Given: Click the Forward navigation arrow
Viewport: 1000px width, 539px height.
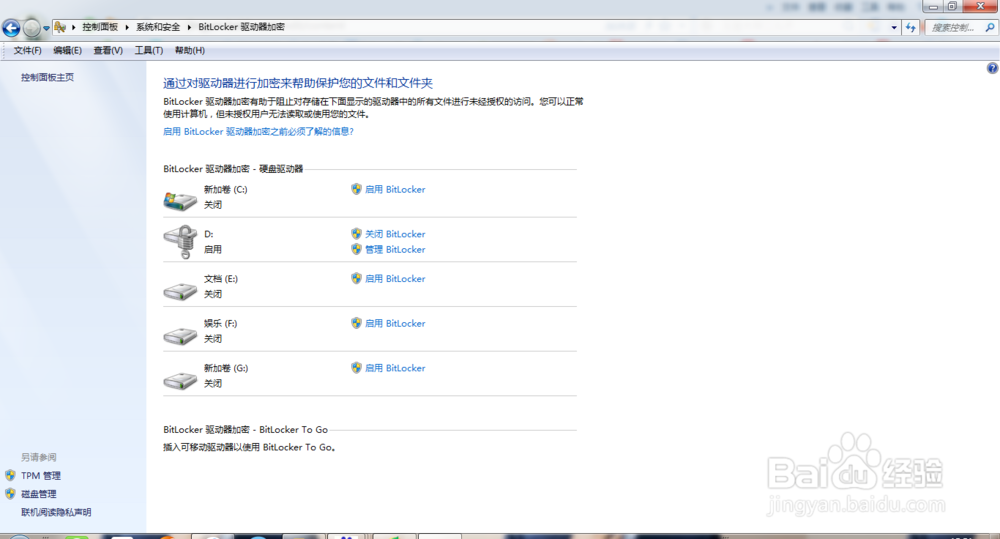Looking at the screenshot, I should (31, 28).
